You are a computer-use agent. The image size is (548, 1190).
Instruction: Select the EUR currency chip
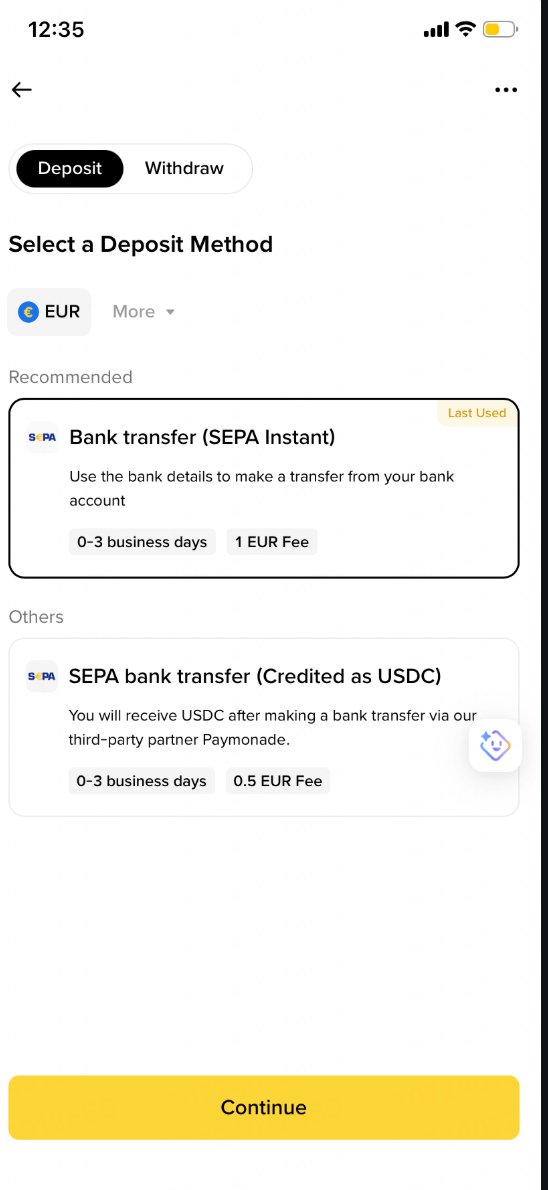(x=49, y=312)
